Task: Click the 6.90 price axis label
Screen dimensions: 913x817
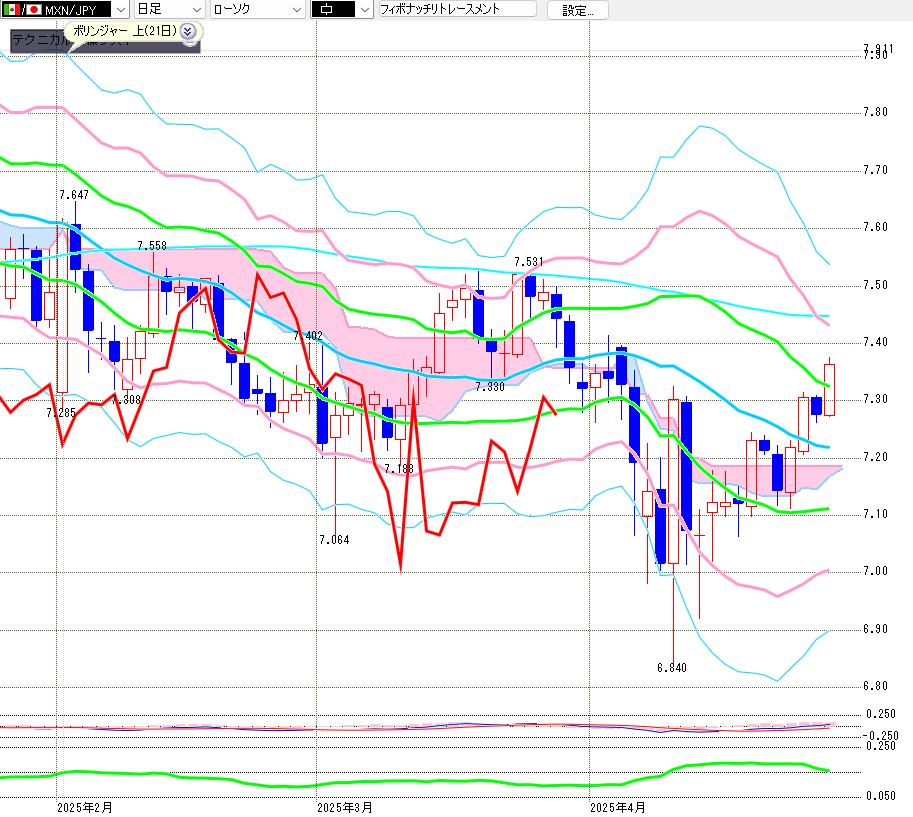Action: [876, 629]
